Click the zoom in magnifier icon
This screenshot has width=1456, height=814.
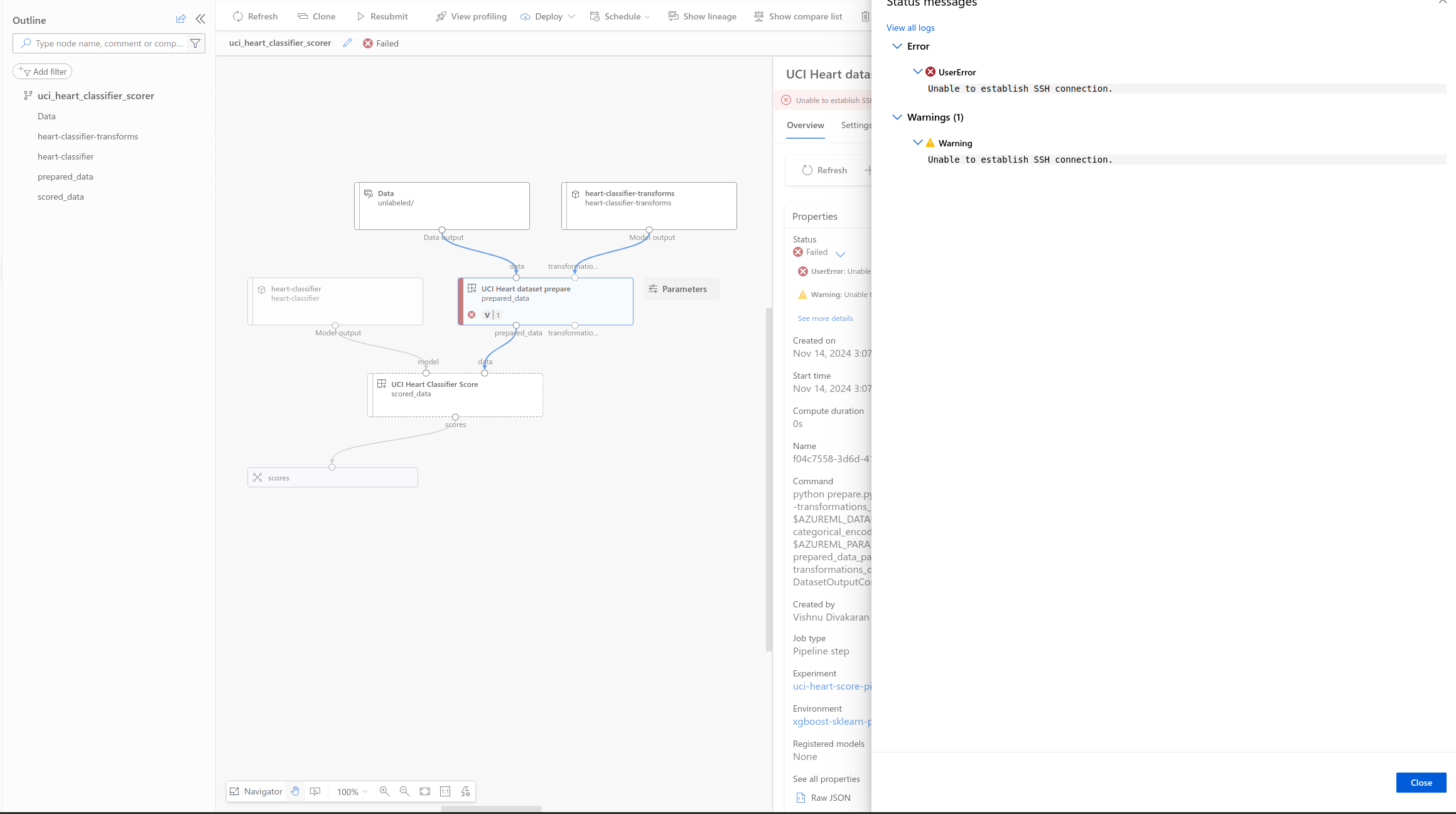(x=384, y=791)
